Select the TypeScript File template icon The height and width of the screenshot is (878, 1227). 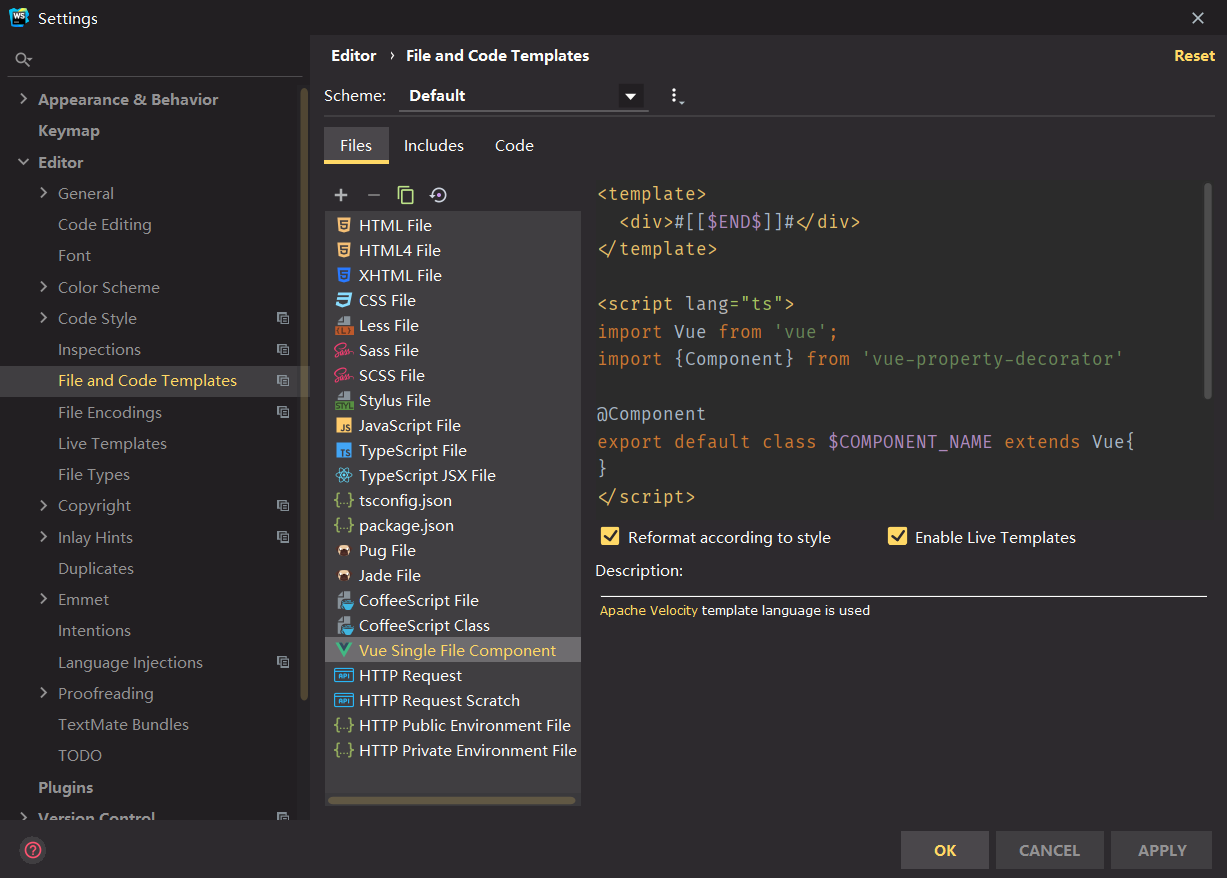click(x=344, y=450)
